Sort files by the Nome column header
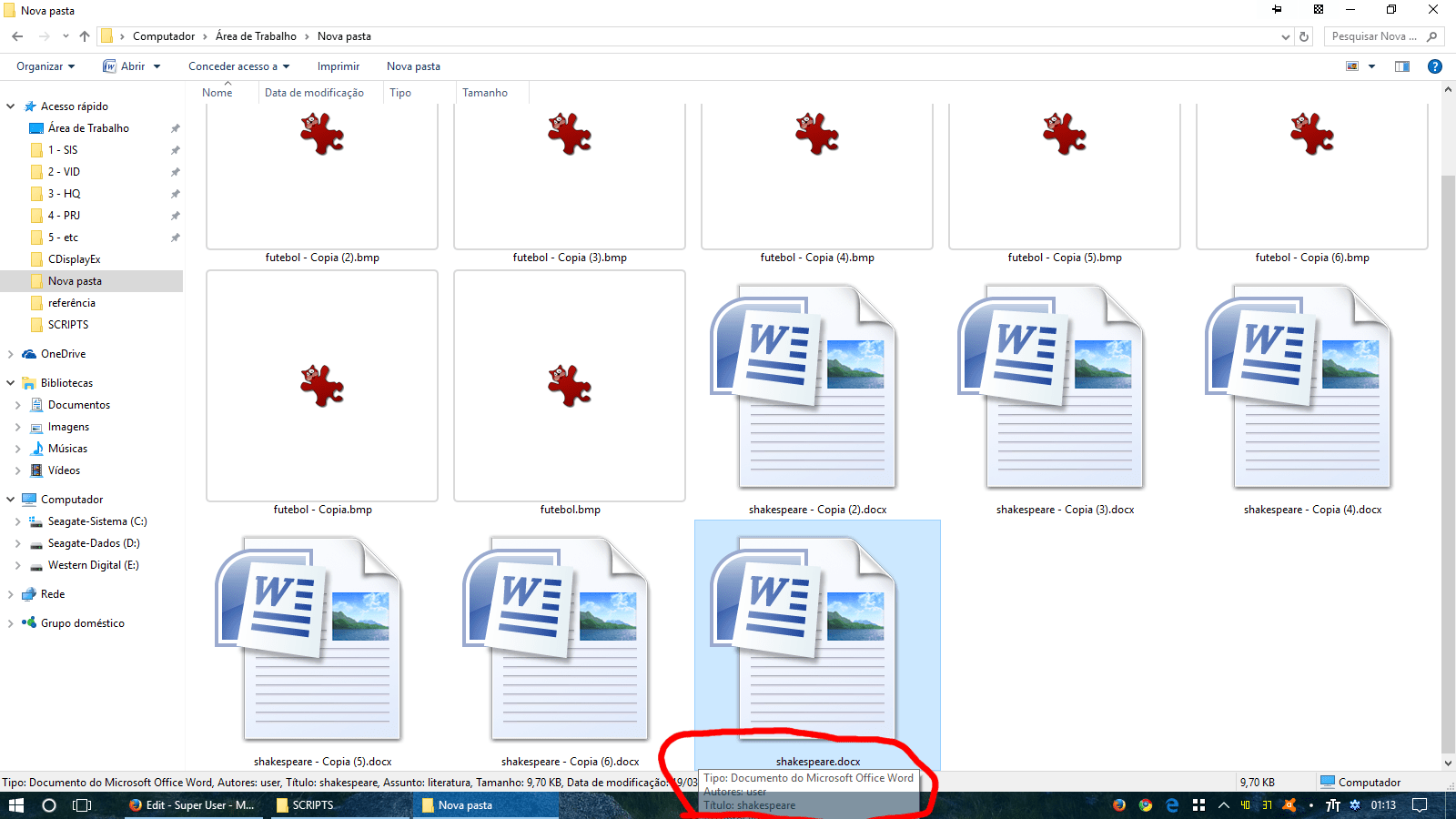Screen dimensions: 1456x819 click(217, 92)
